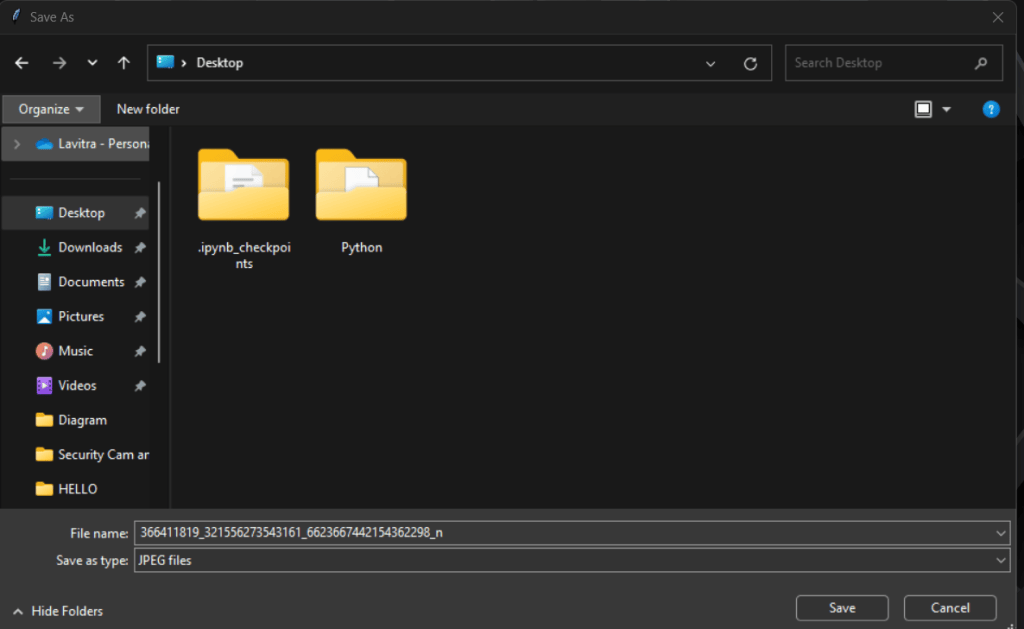Go back using the left arrow

click(x=22, y=63)
